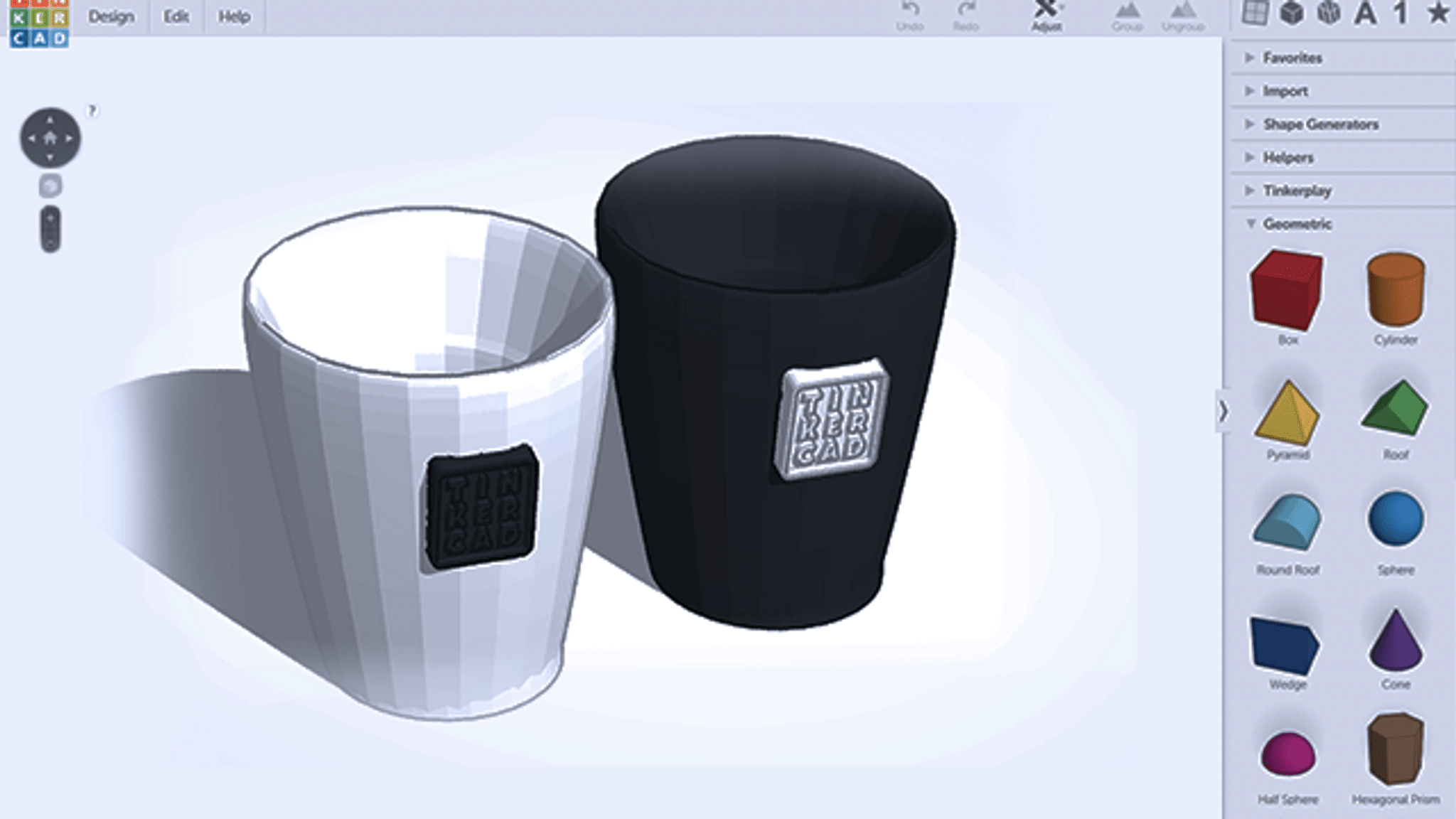Click the Help menu

234,16
